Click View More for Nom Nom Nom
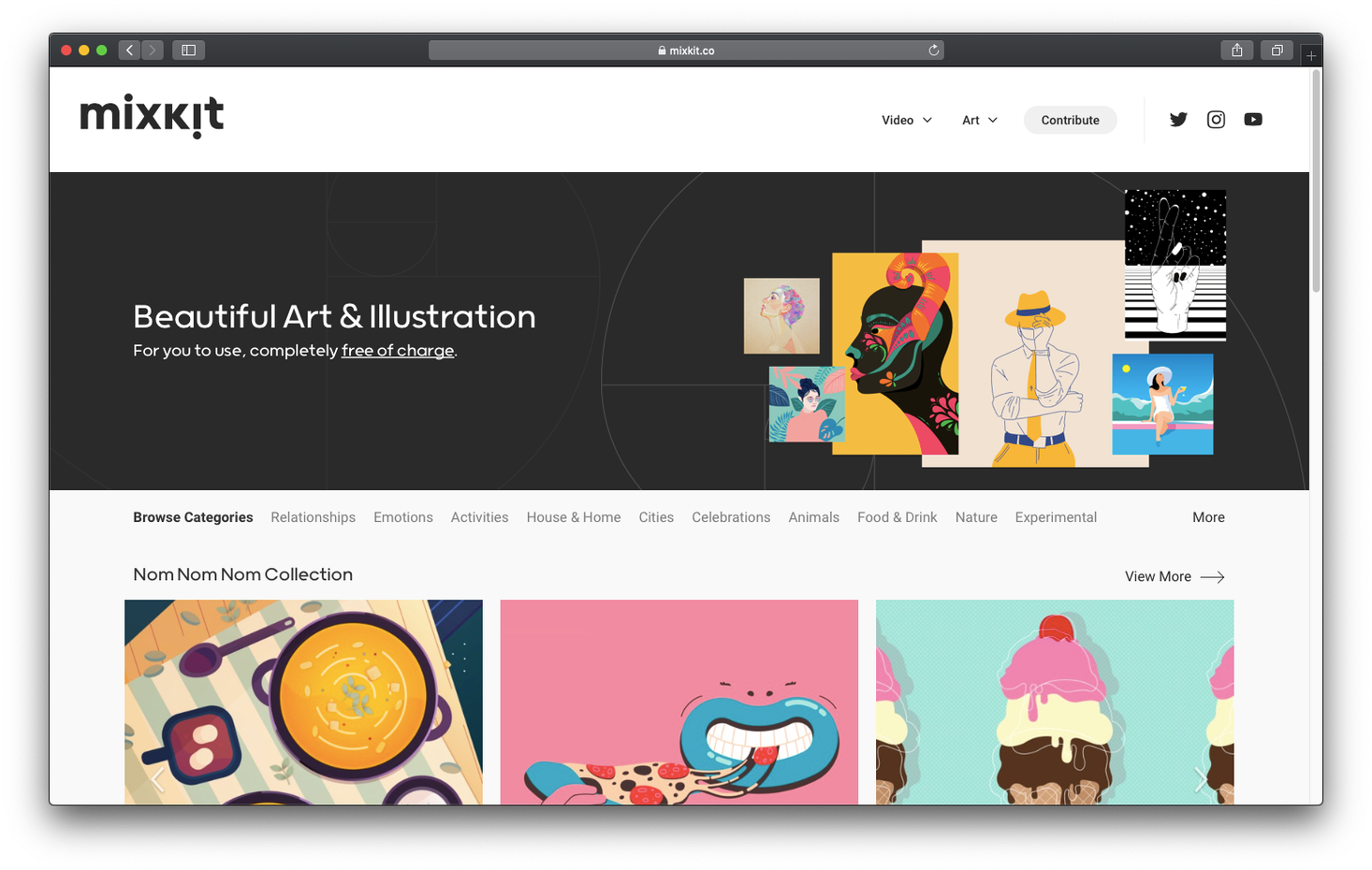Image resolution: width=1372 pixels, height=870 pixels. point(1175,576)
